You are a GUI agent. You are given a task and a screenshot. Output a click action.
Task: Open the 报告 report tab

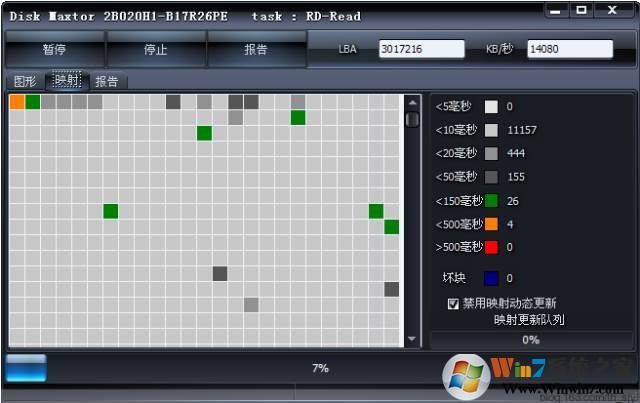click(107, 81)
